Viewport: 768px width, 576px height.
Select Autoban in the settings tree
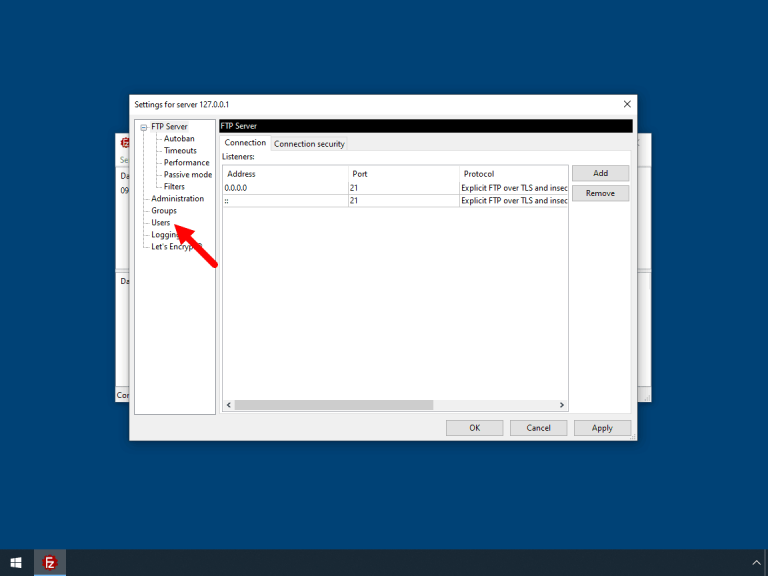pos(179,139)
